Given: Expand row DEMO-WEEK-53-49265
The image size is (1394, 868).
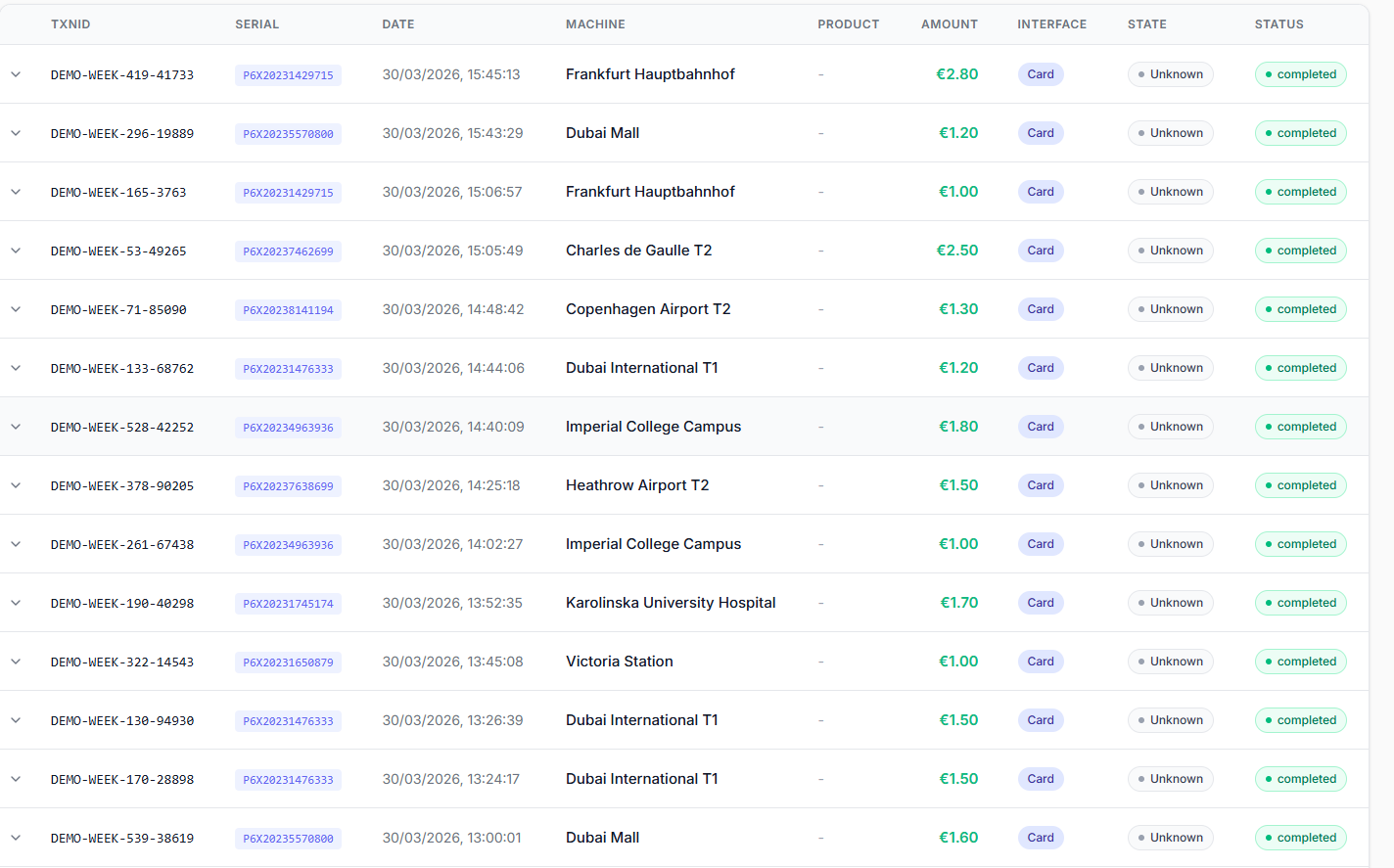Looking at the screenshot, I should (16, 251).
